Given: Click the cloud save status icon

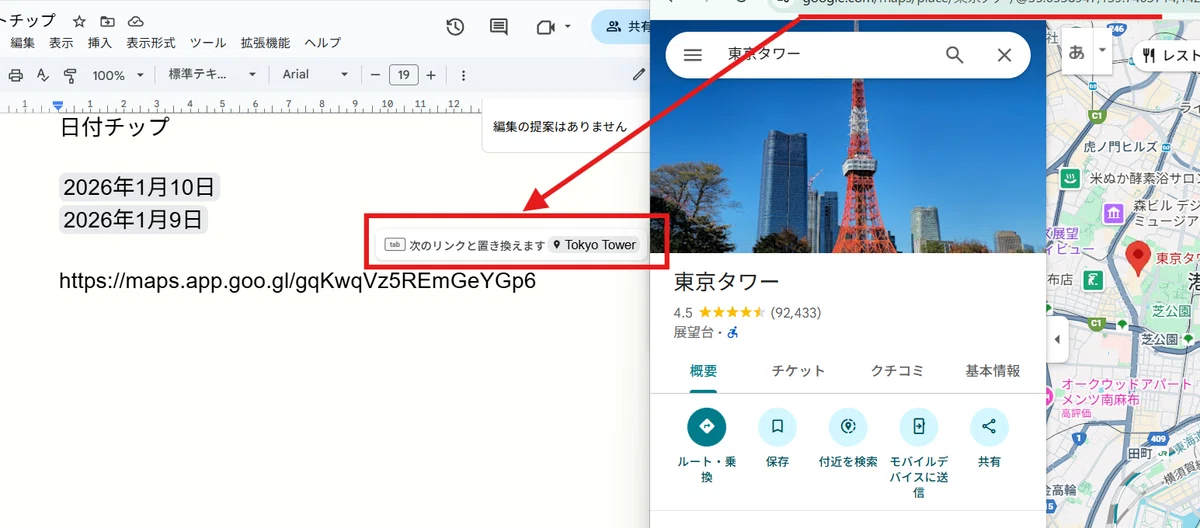Looking at the screenshot, I should click(136, 21).
